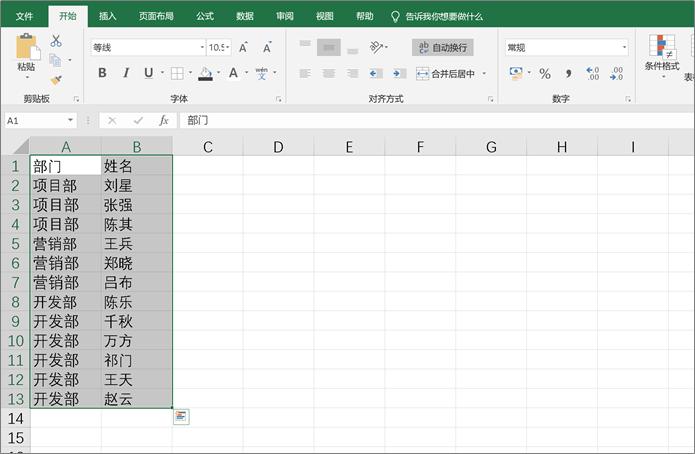Viewport: 695px width, 454px height.
Task: Decrease indent icon
Action: pos(376,73)
